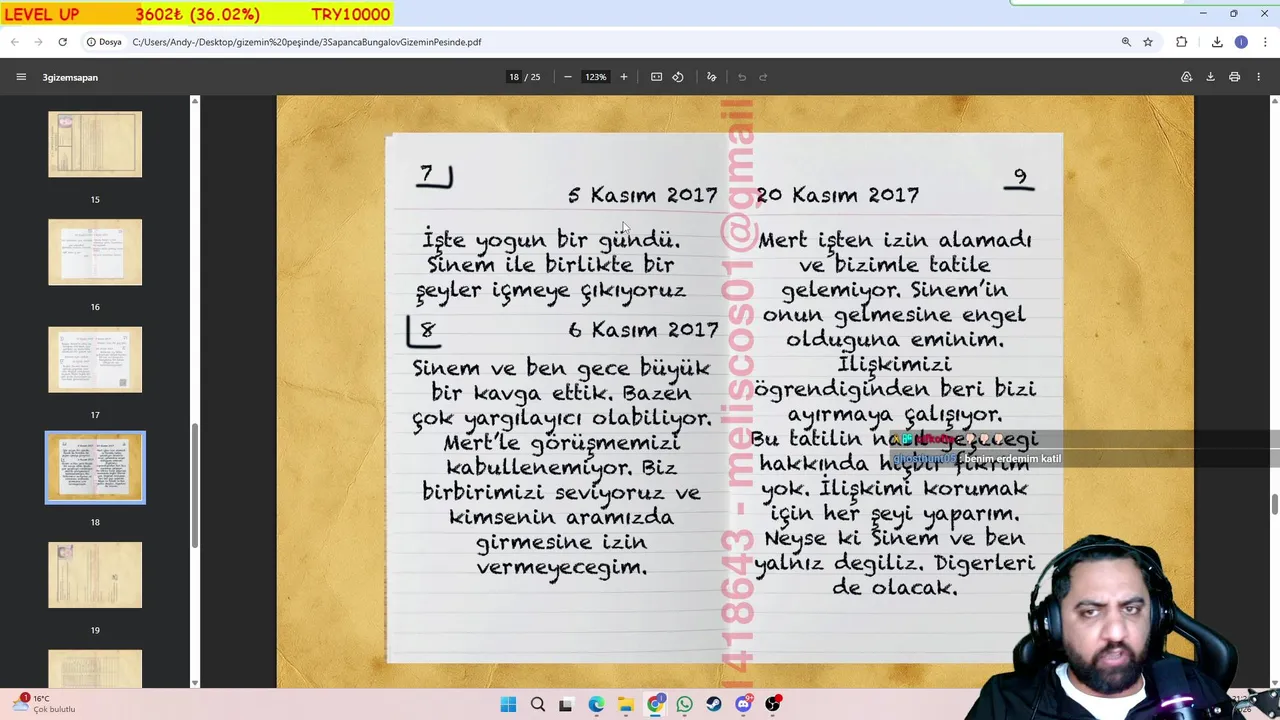Viewport: 1280px width, 720px height.
Task: Click the browser zoom magnifier icon
Action: pos(1126,42)
